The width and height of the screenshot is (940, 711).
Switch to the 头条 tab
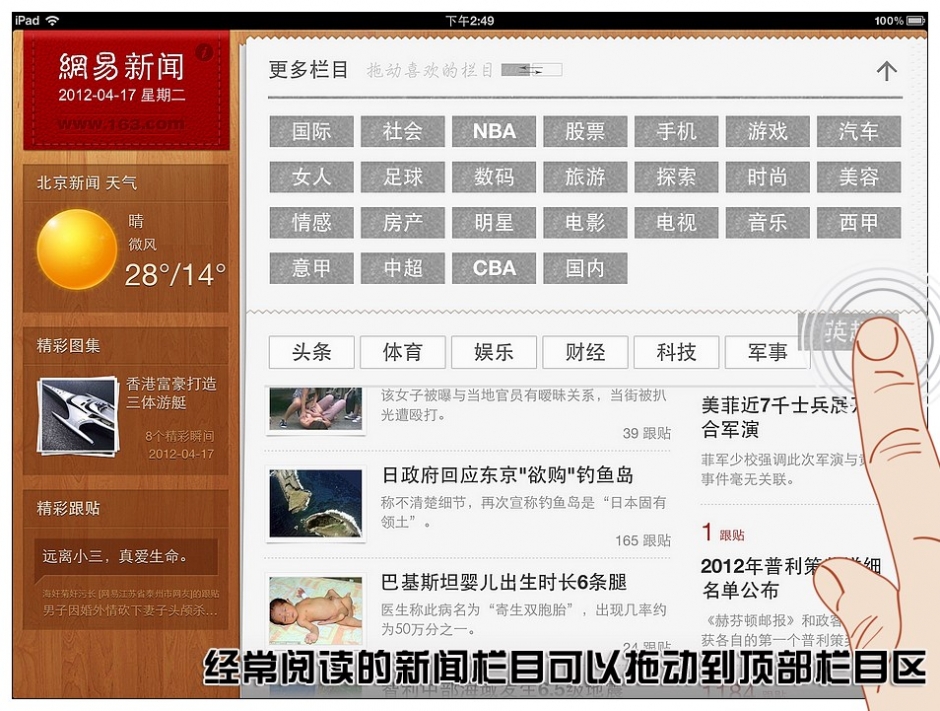click(312, 352)
